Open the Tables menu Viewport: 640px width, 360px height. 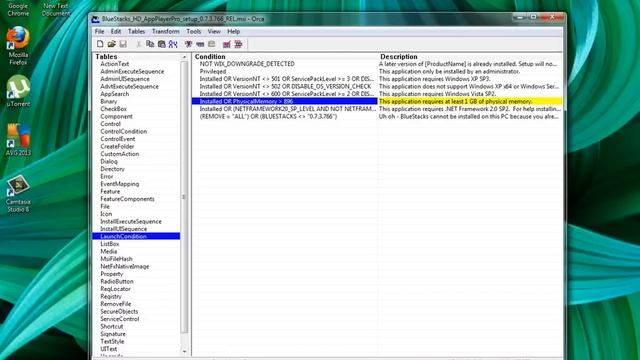coord(136,31)
